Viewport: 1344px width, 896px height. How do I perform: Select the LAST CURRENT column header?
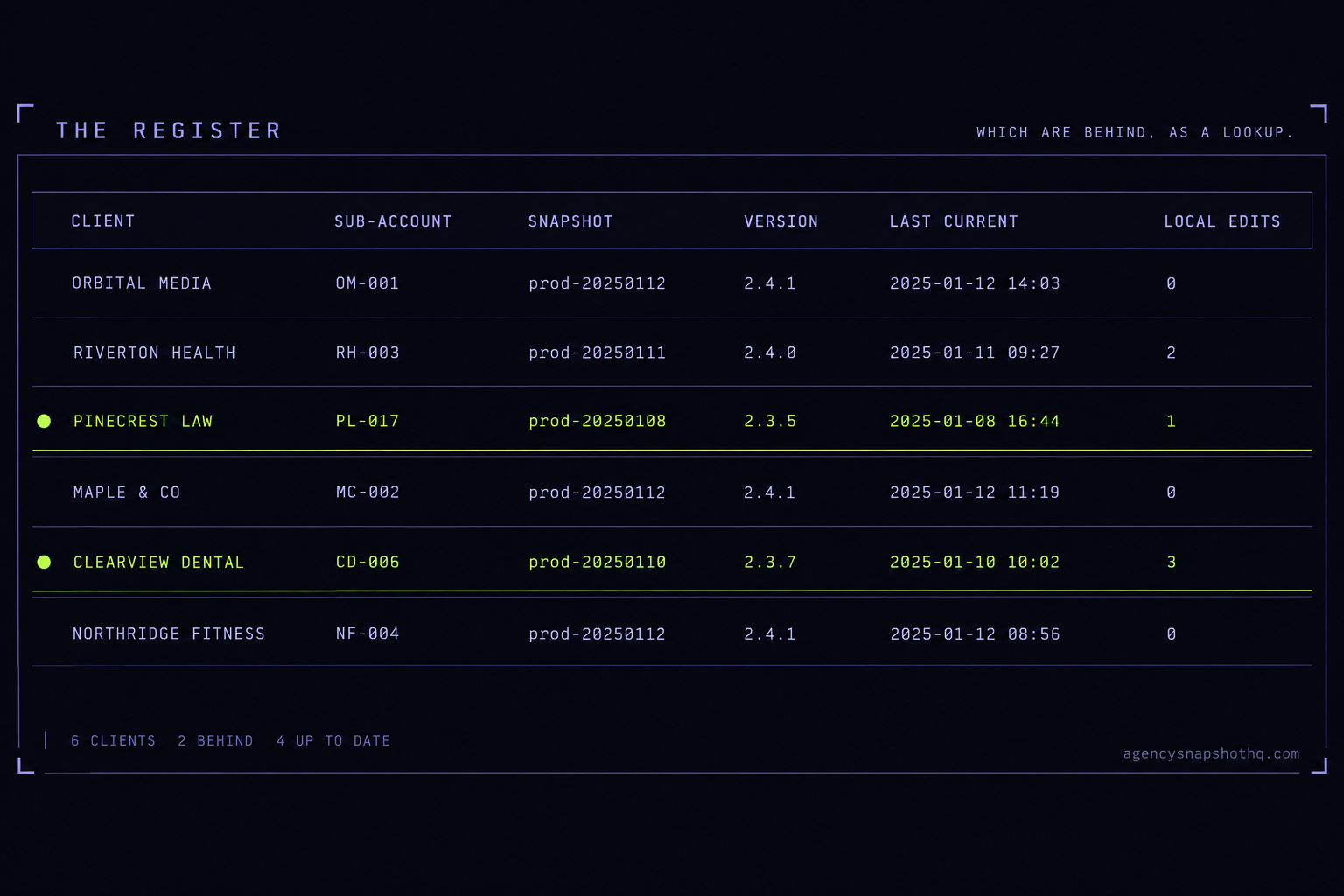point(954,221)
